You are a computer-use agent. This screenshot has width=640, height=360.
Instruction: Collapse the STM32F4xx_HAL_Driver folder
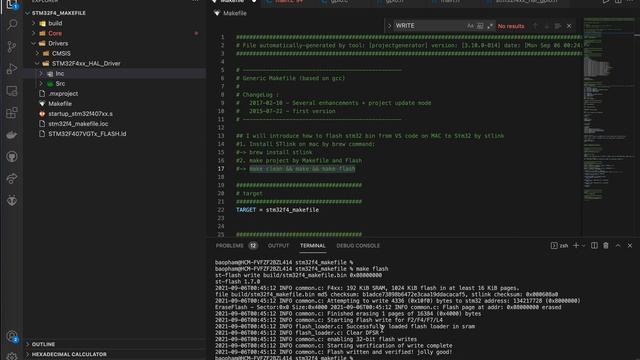tap(38, 63)
